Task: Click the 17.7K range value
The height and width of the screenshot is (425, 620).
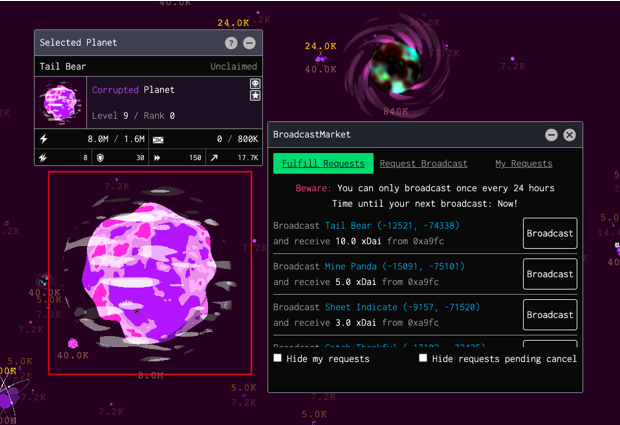Action: (x=248, y=158)
